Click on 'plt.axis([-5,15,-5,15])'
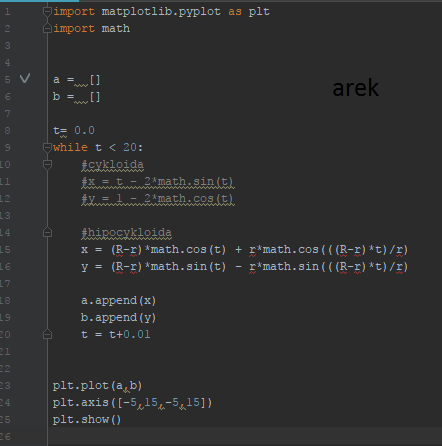442x446 pixels. 132,403
